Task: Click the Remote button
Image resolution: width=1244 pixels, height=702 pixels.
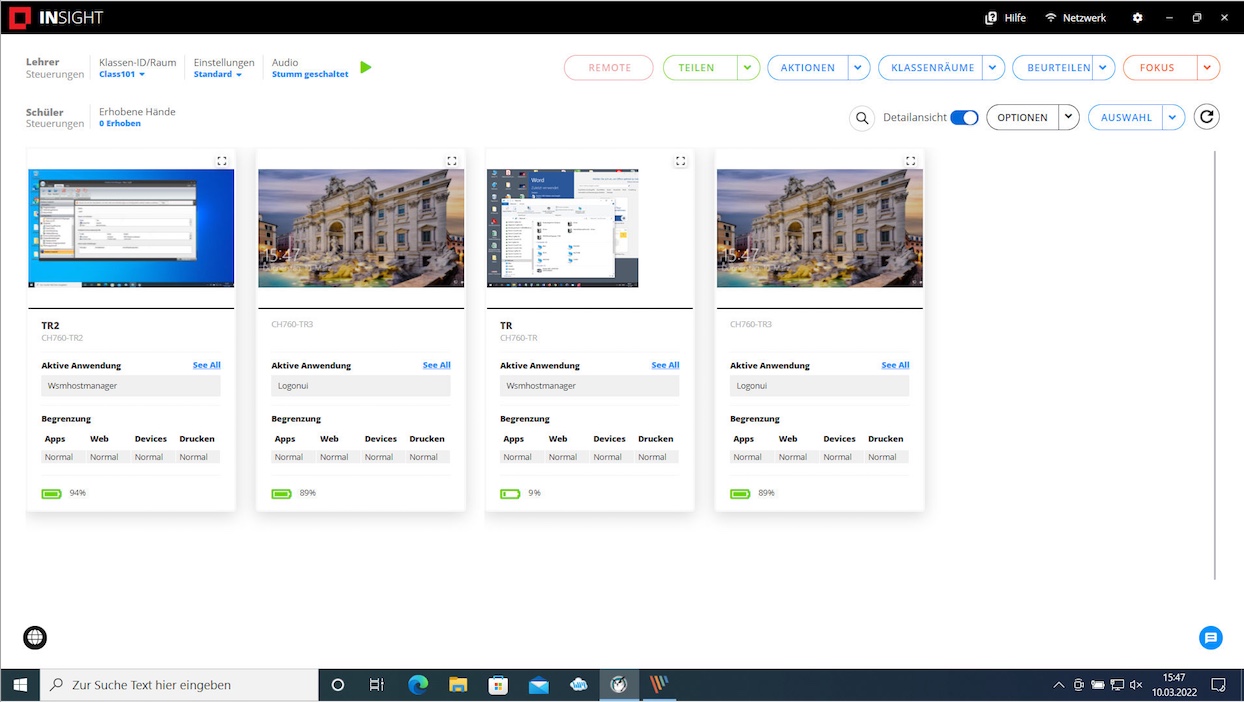Action: pos(609,68)
